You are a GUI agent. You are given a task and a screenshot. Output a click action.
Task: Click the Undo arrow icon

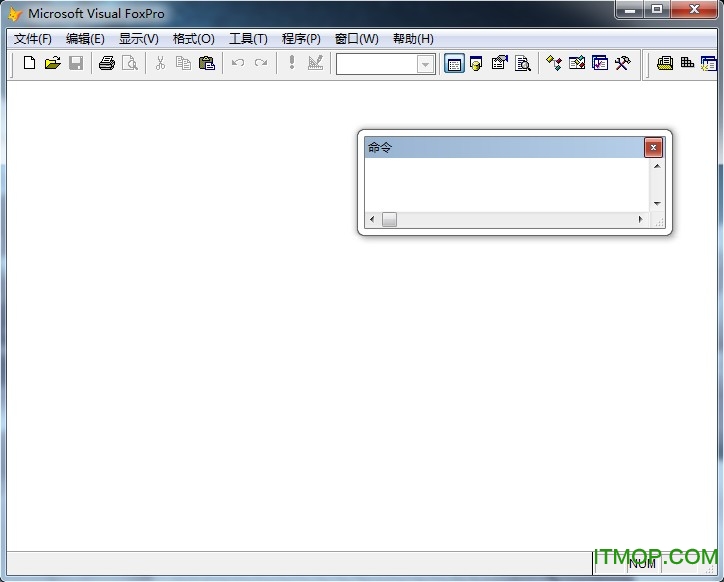(238, 63)
